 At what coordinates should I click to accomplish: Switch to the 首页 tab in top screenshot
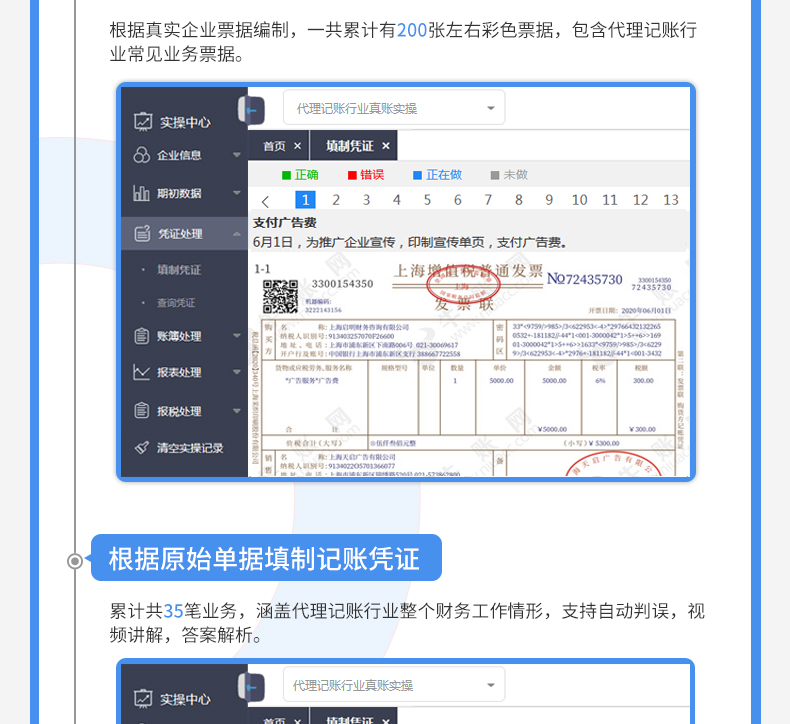click(274, 146)
